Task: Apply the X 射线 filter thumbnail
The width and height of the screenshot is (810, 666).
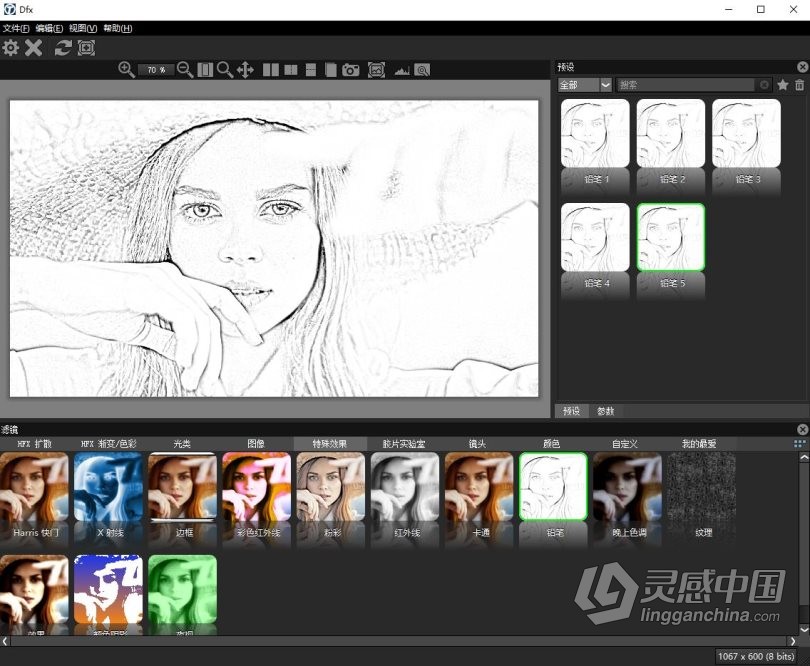Action: [108, 487]
